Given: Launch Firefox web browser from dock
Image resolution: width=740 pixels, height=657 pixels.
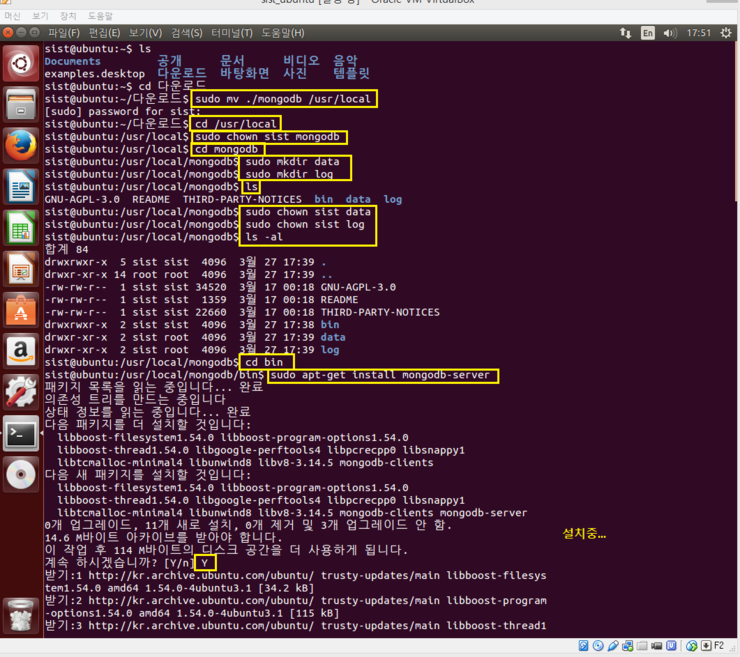Looking at the screenshot, I should pos(21,146).
